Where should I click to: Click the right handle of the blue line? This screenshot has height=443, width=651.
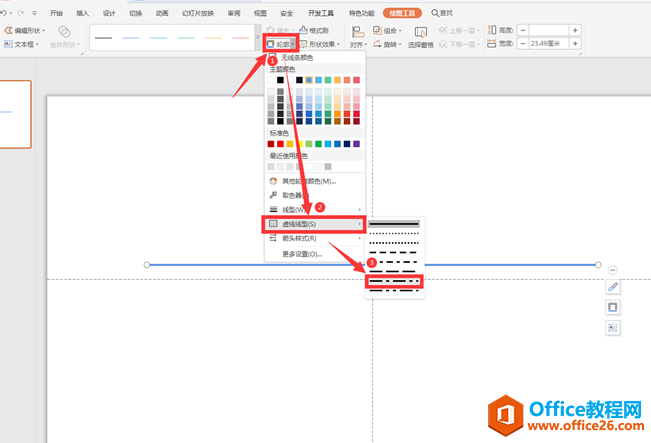(x=598, y=264)
